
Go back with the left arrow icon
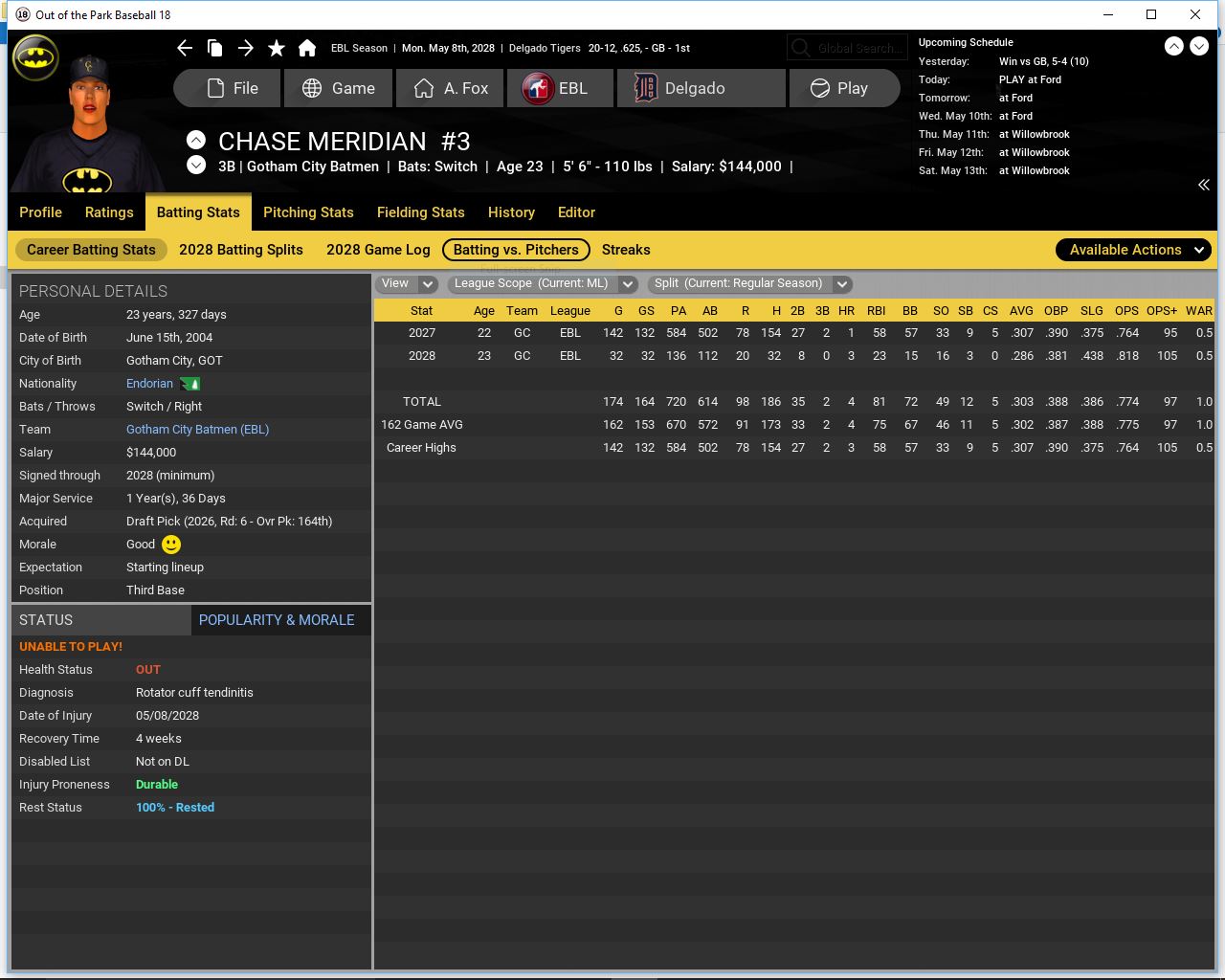pyautogui.click(x=185, y=48)
